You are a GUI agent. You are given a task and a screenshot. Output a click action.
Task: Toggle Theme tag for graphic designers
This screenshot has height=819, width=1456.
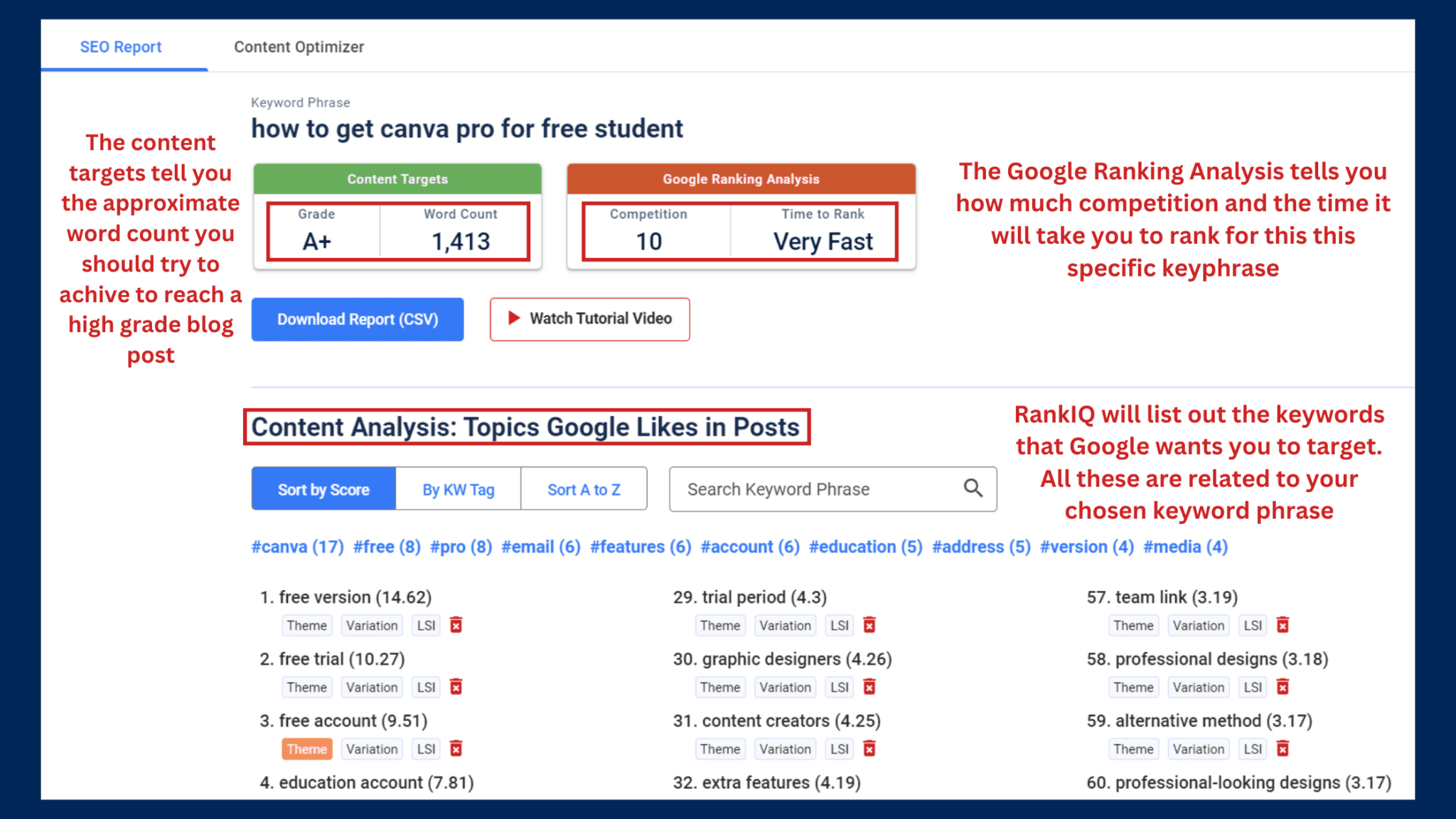[x=720, y=687]
